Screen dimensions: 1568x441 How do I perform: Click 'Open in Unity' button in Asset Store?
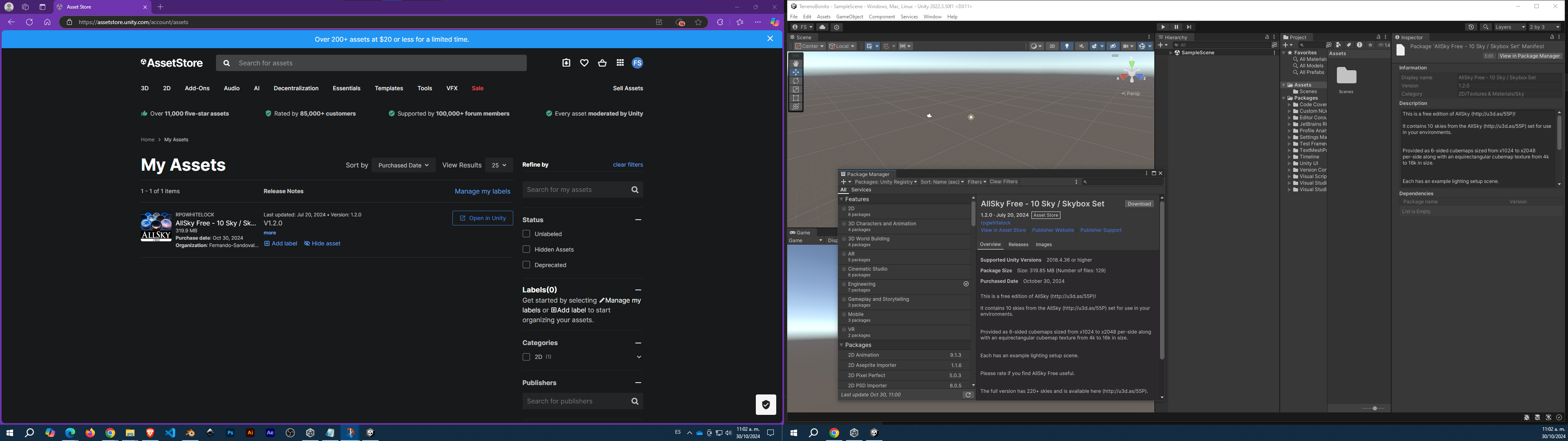[482, 218]
